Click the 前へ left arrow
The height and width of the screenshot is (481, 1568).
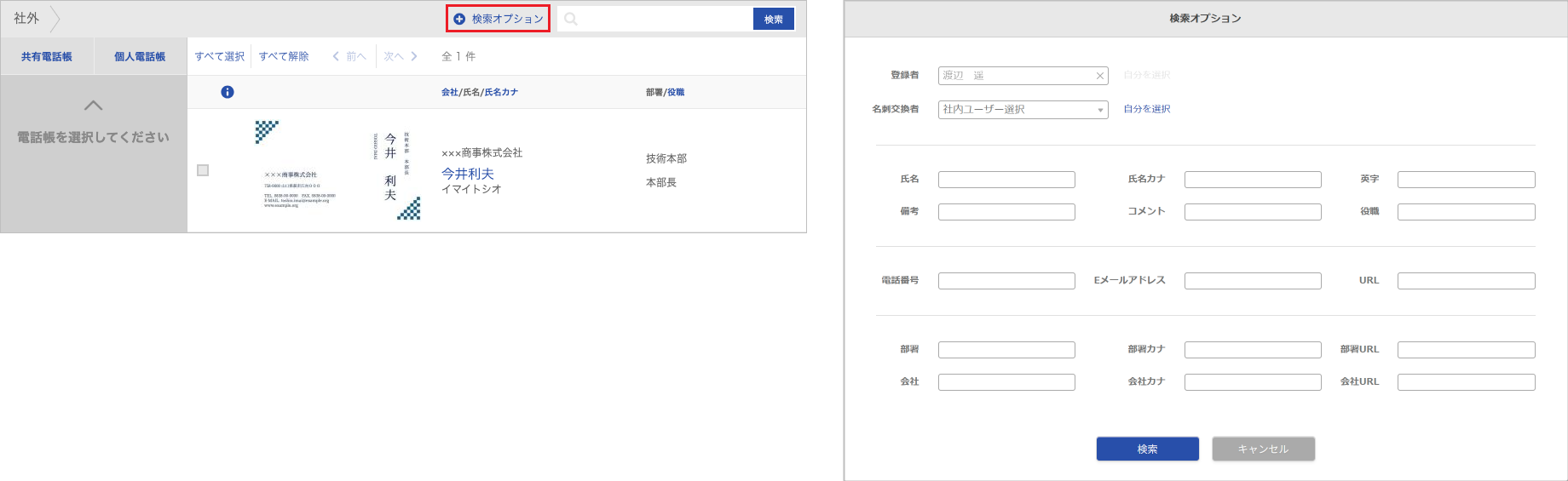tap(336, 56)
